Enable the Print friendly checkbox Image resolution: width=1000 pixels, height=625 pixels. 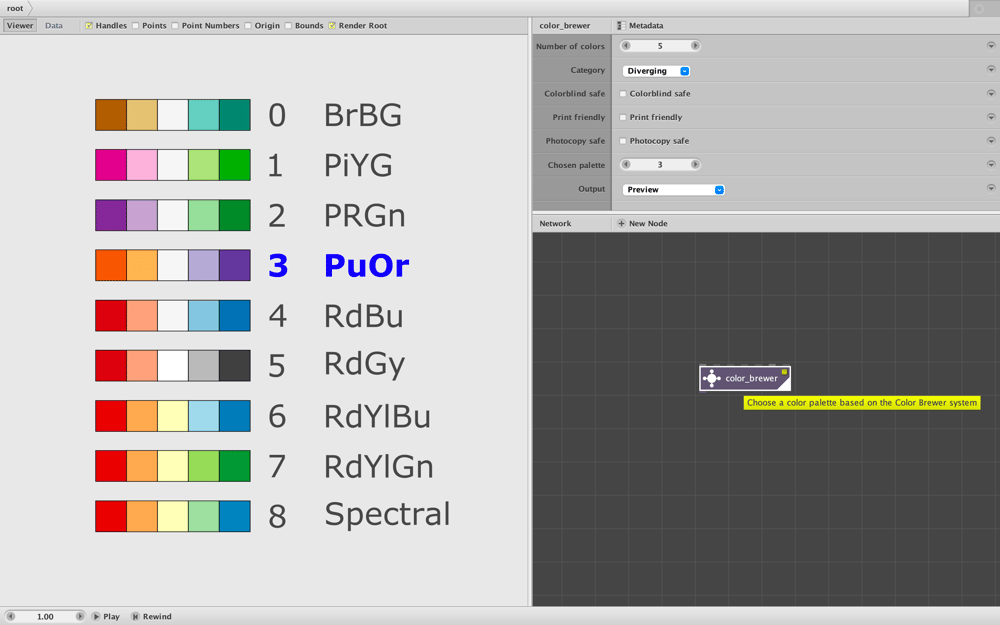pyautogui.click(x=623, y=117)
